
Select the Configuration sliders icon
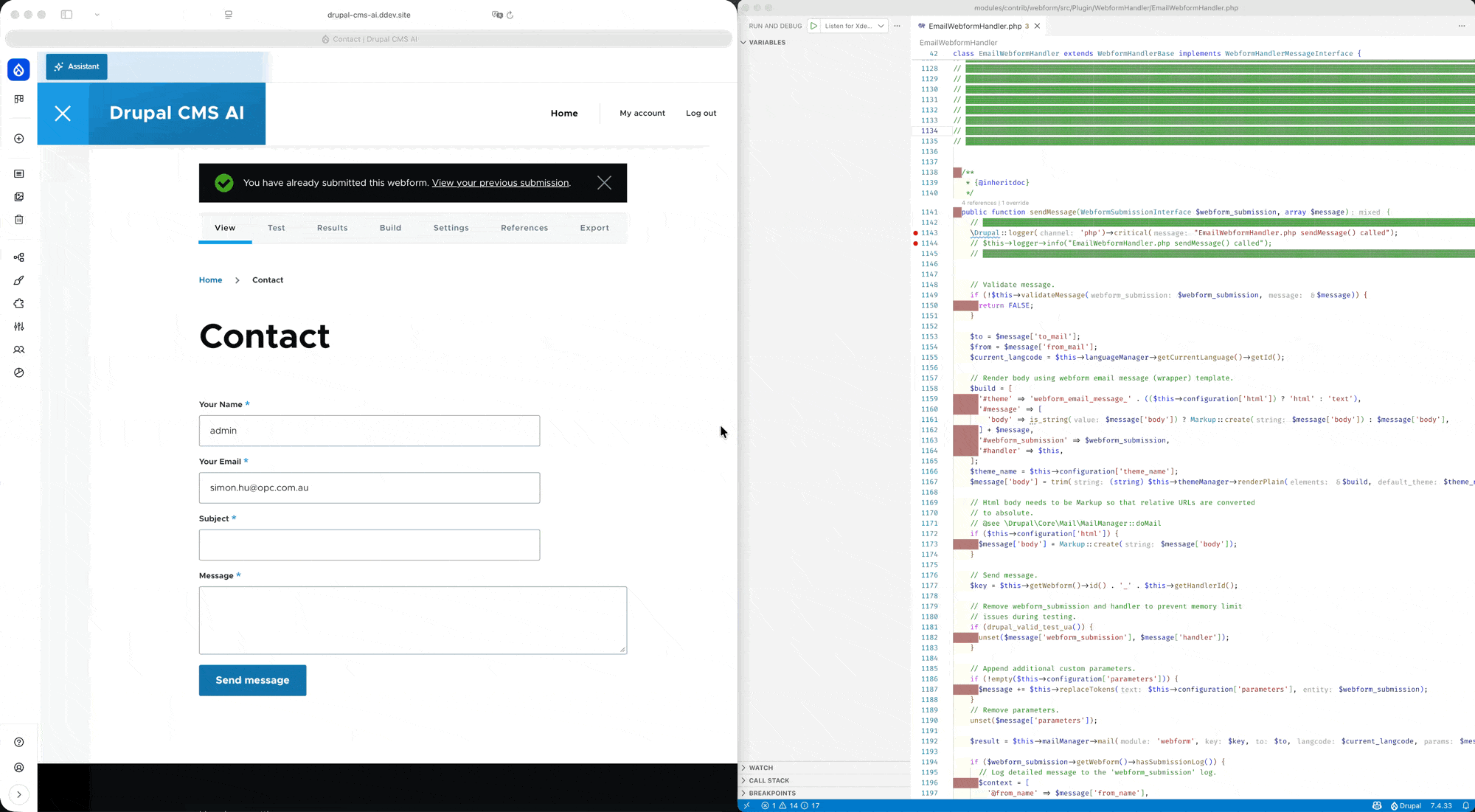[x=18, y=327]
